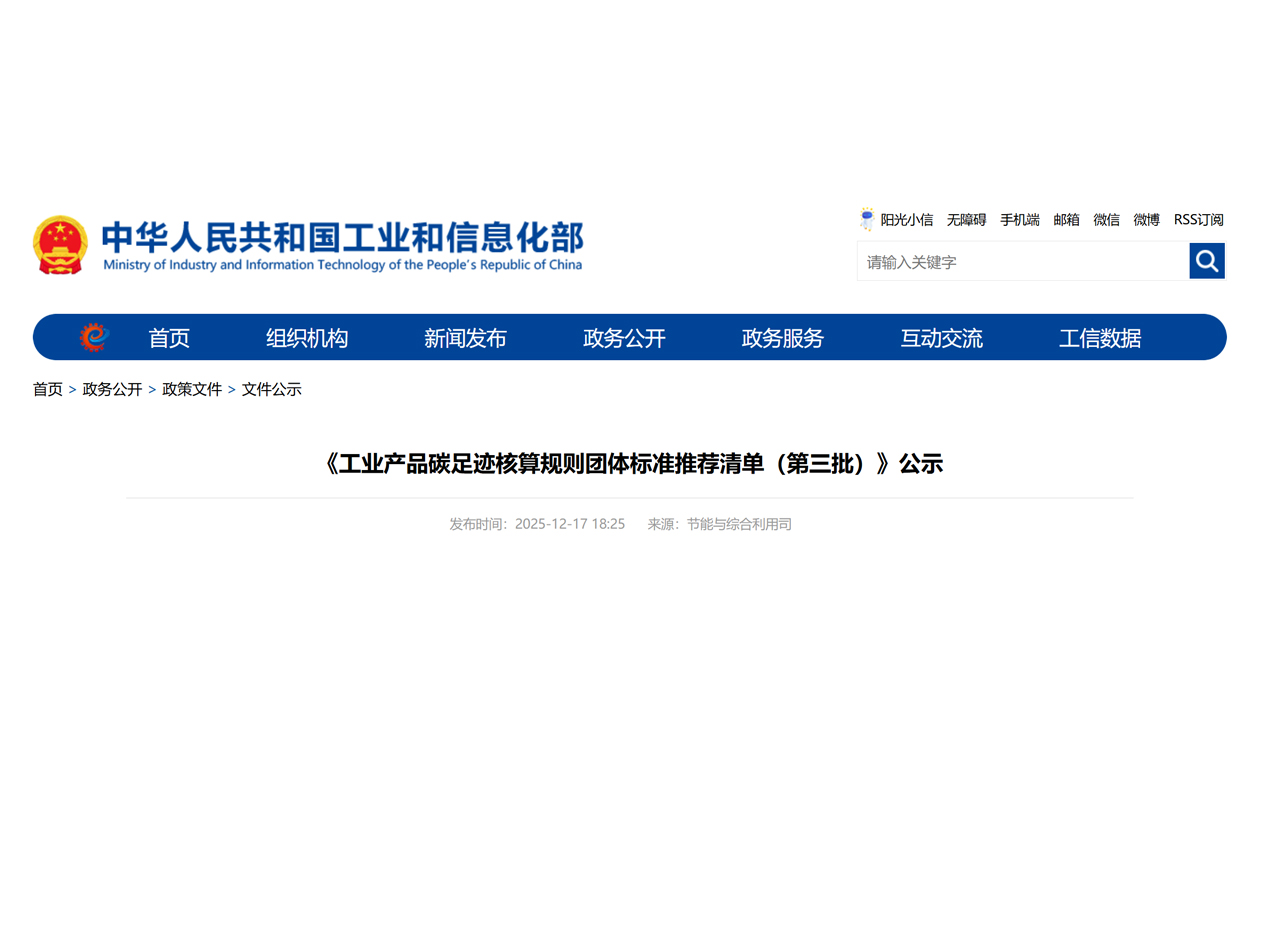1276x930 pixels.
Task: Click the 手机端 mobile version link
Action: (x=1019, y=220)
